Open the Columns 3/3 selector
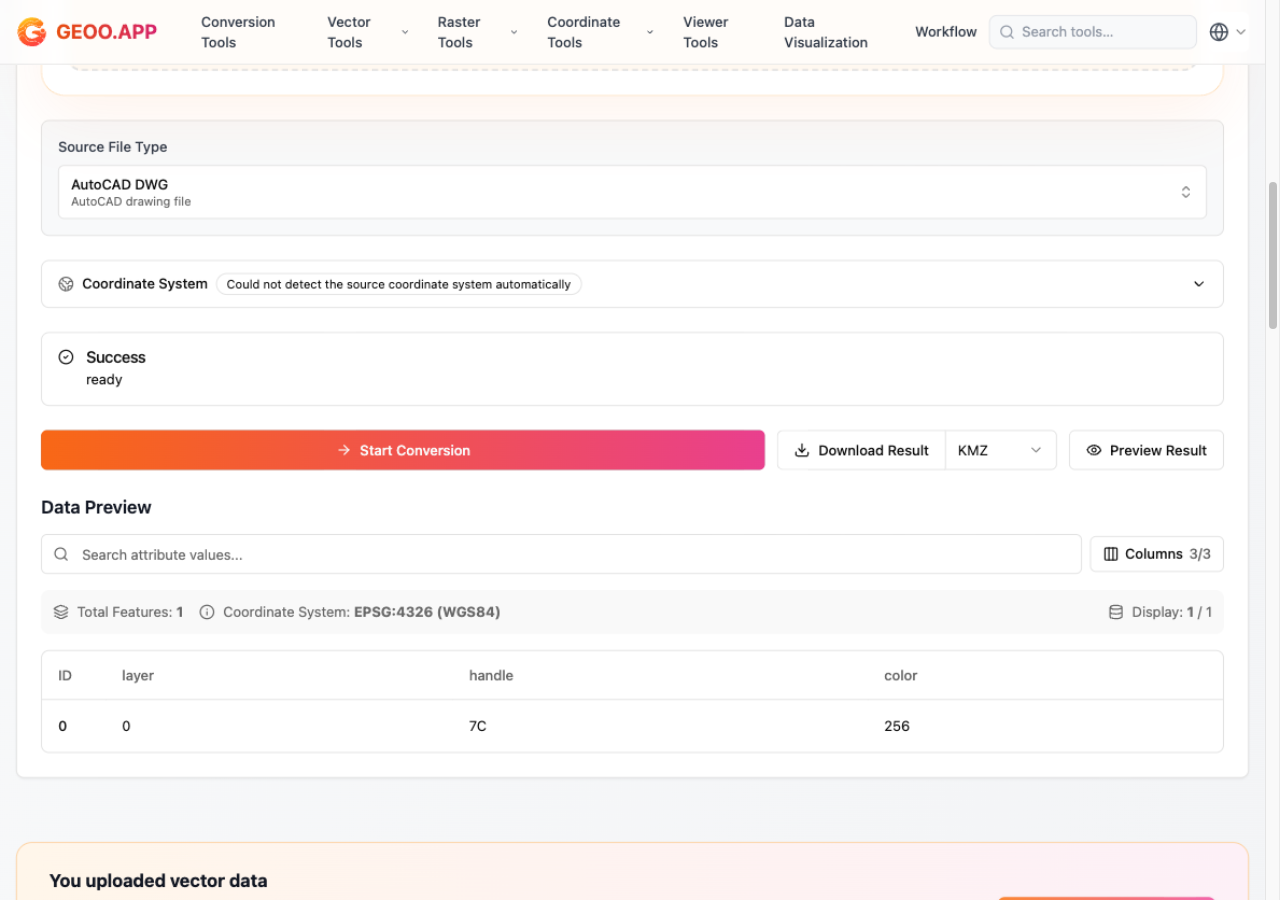 pos(1157,554)
